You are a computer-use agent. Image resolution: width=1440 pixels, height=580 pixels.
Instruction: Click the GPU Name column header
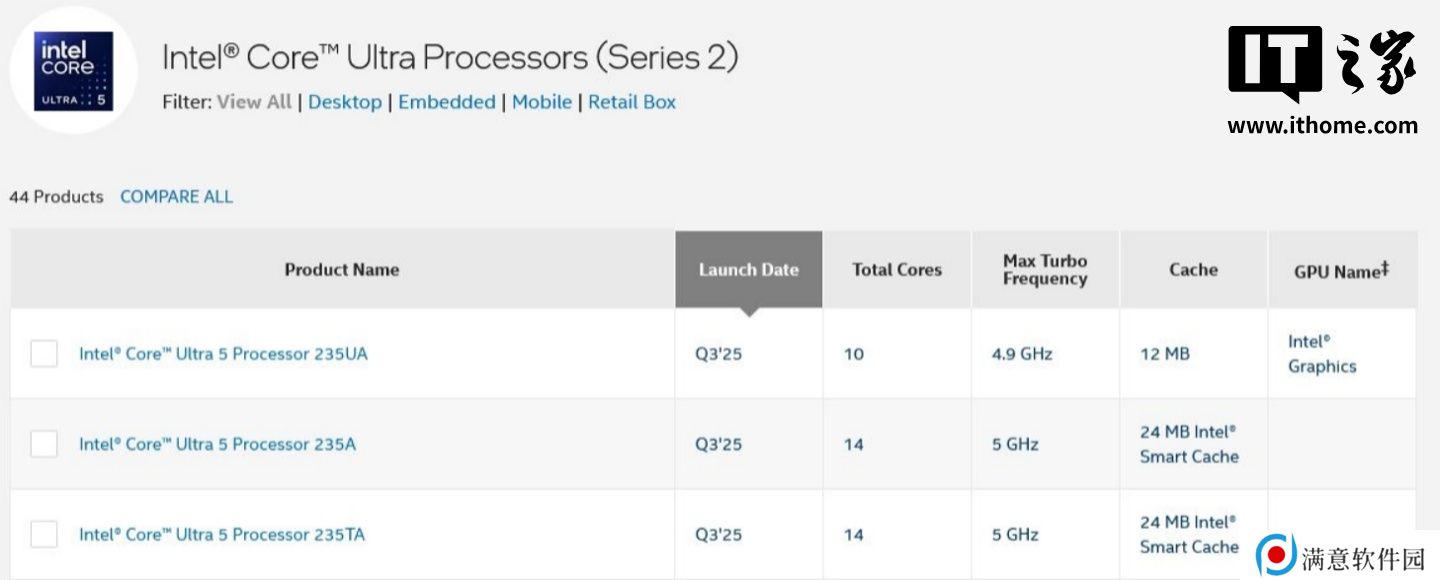point(1340,271)
